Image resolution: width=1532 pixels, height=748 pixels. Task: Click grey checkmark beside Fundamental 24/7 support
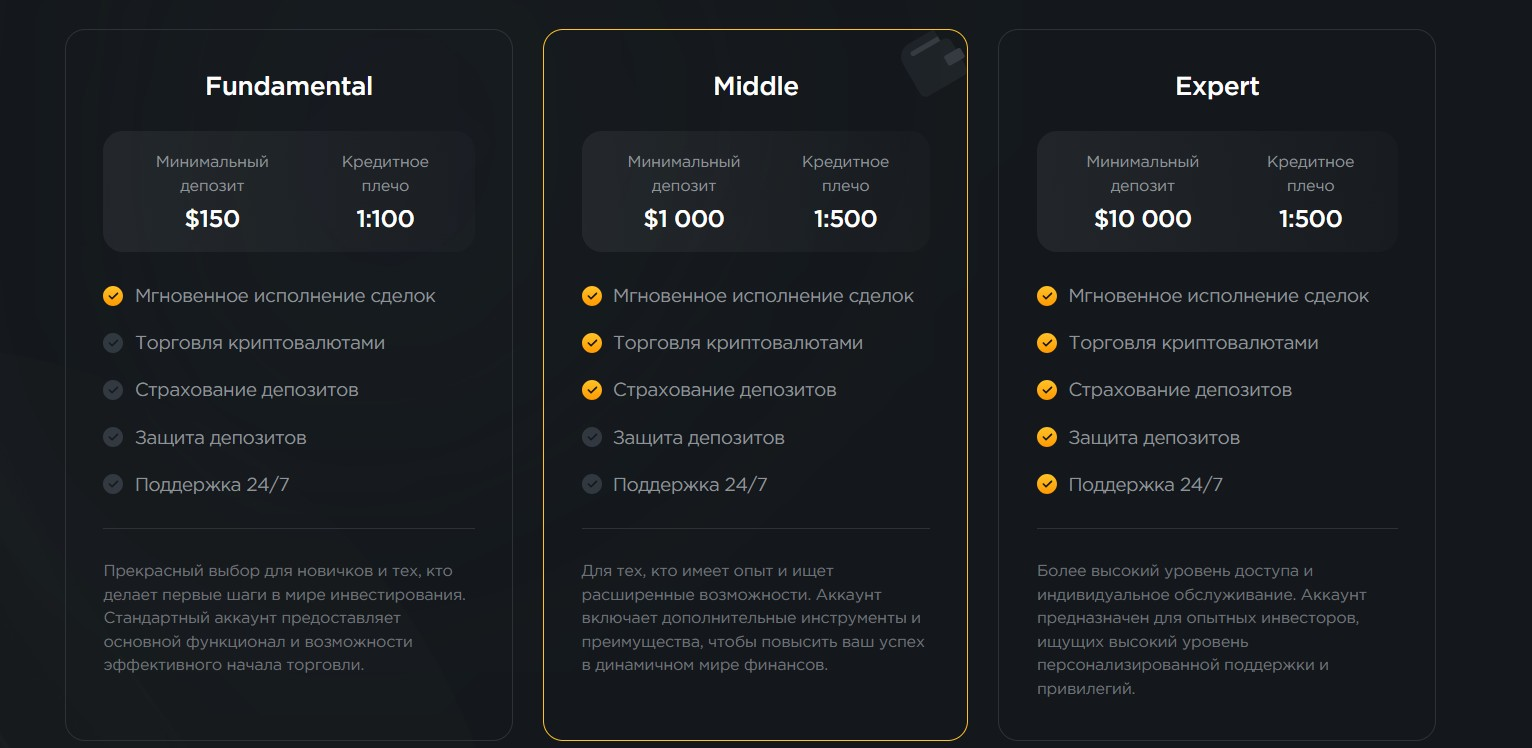(113, 484)
